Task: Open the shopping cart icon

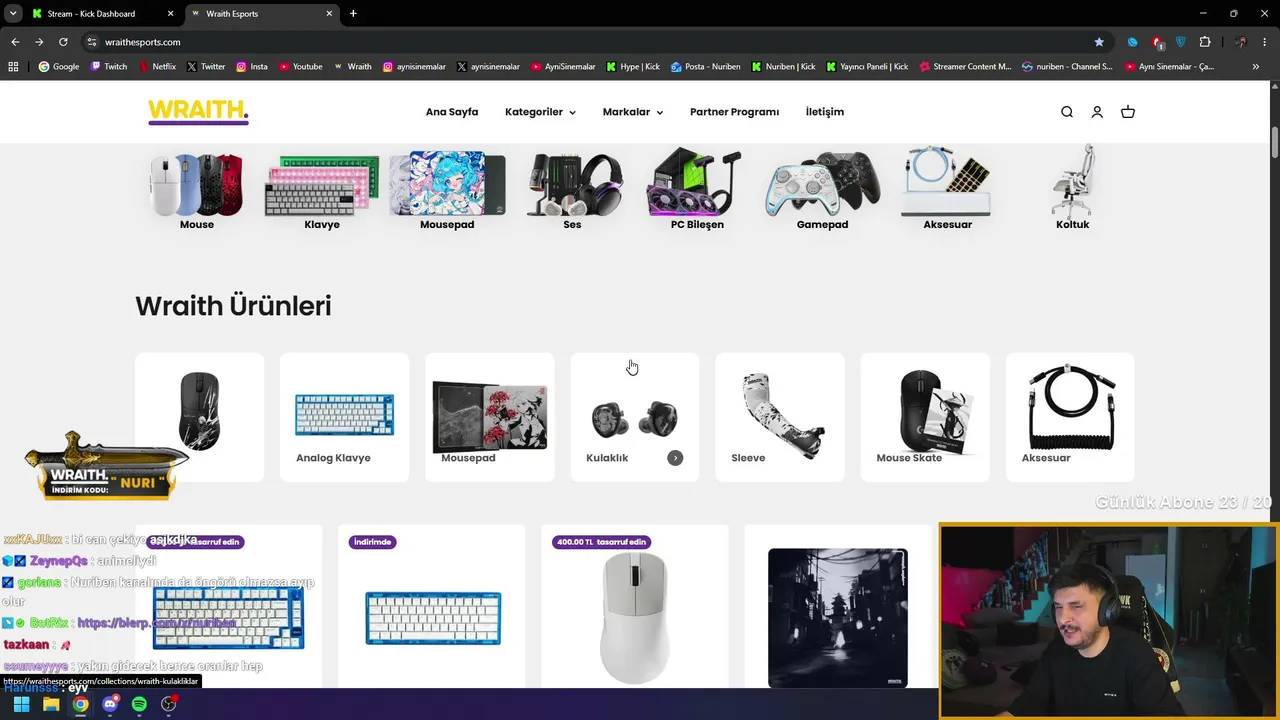Action: (1128, 112)
